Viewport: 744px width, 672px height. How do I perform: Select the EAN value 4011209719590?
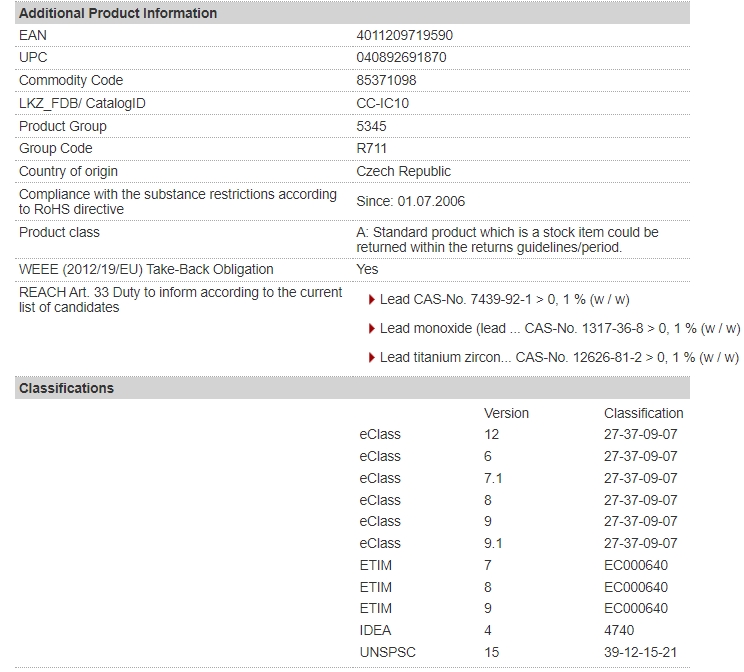[x=404, y=35]
